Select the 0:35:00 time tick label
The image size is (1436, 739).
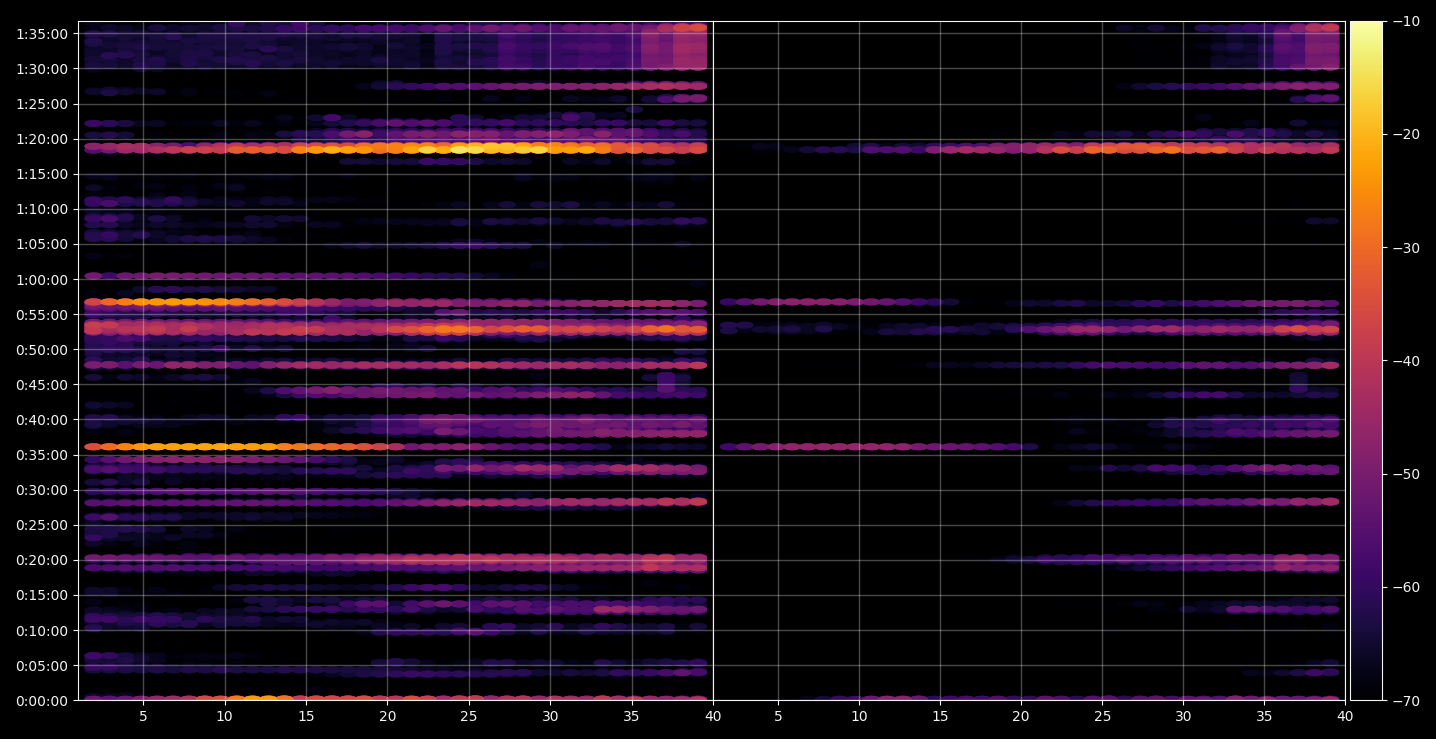[x=42, y=455]
